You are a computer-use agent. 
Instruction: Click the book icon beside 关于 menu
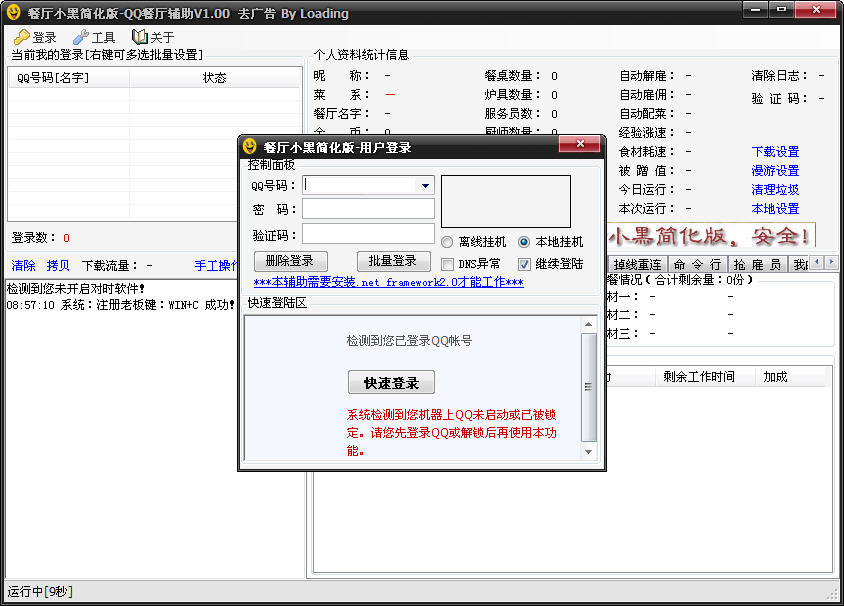point(139,37)
